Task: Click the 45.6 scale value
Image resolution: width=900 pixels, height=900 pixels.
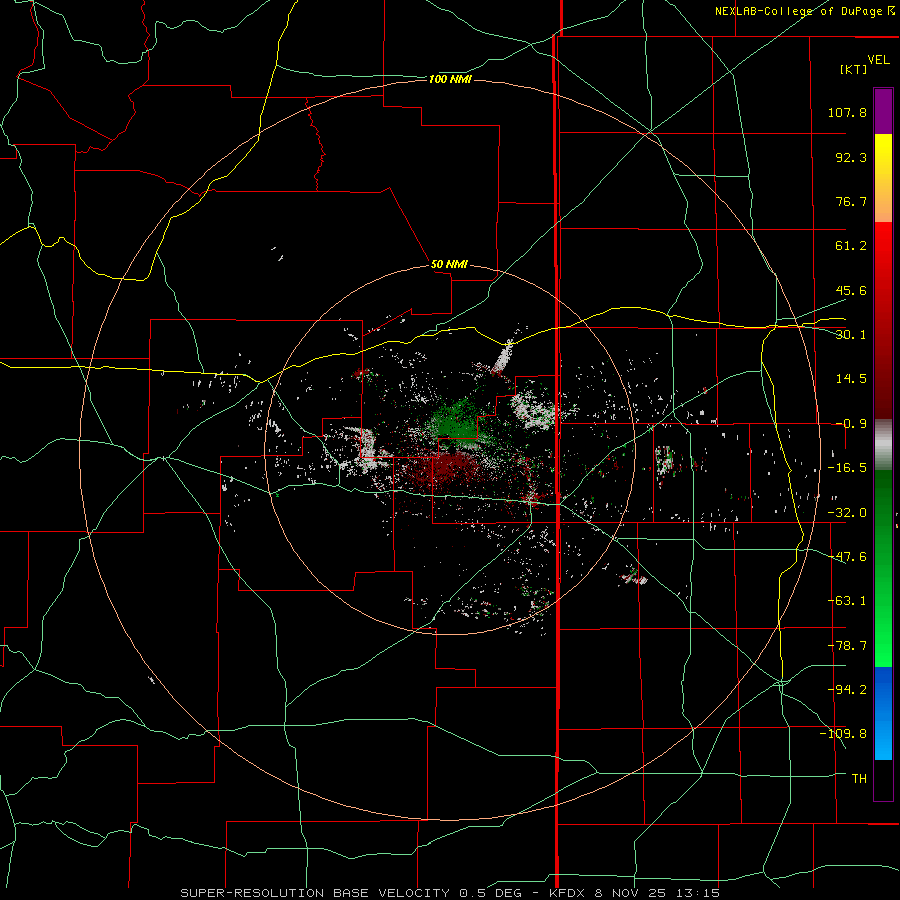Action: (x=851, y=290)
